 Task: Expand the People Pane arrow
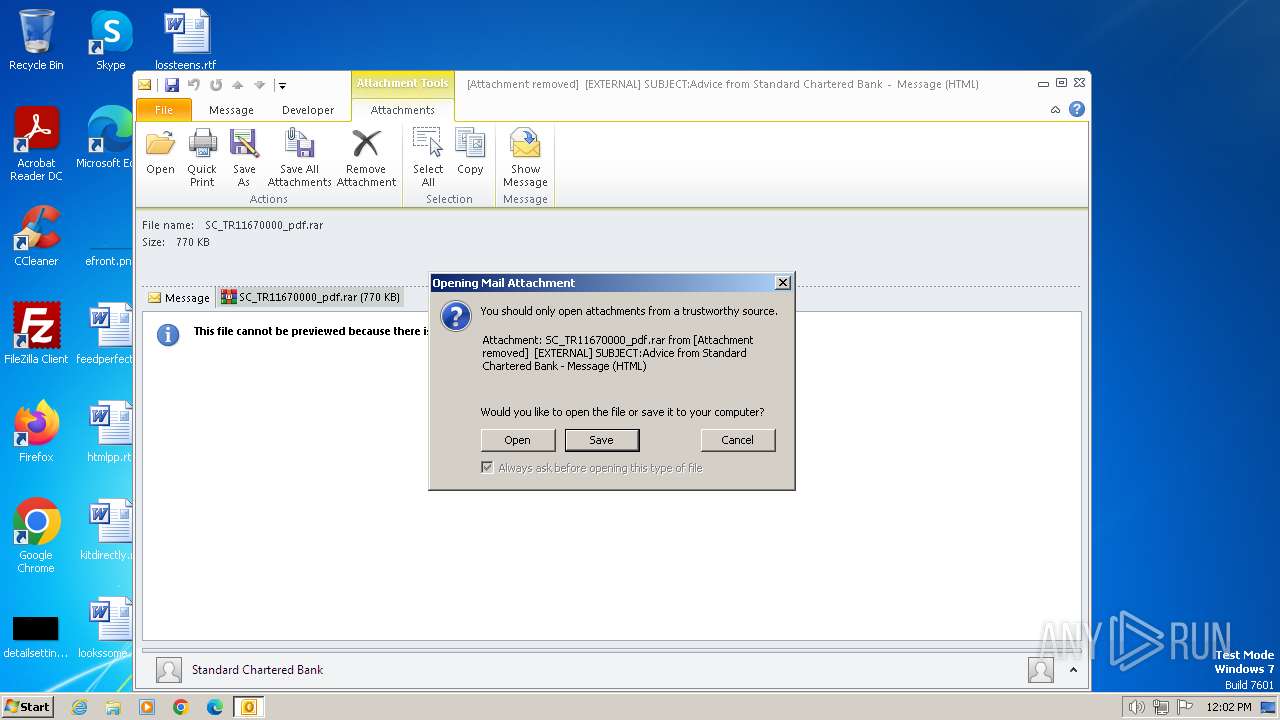(x=1073, y=670)
